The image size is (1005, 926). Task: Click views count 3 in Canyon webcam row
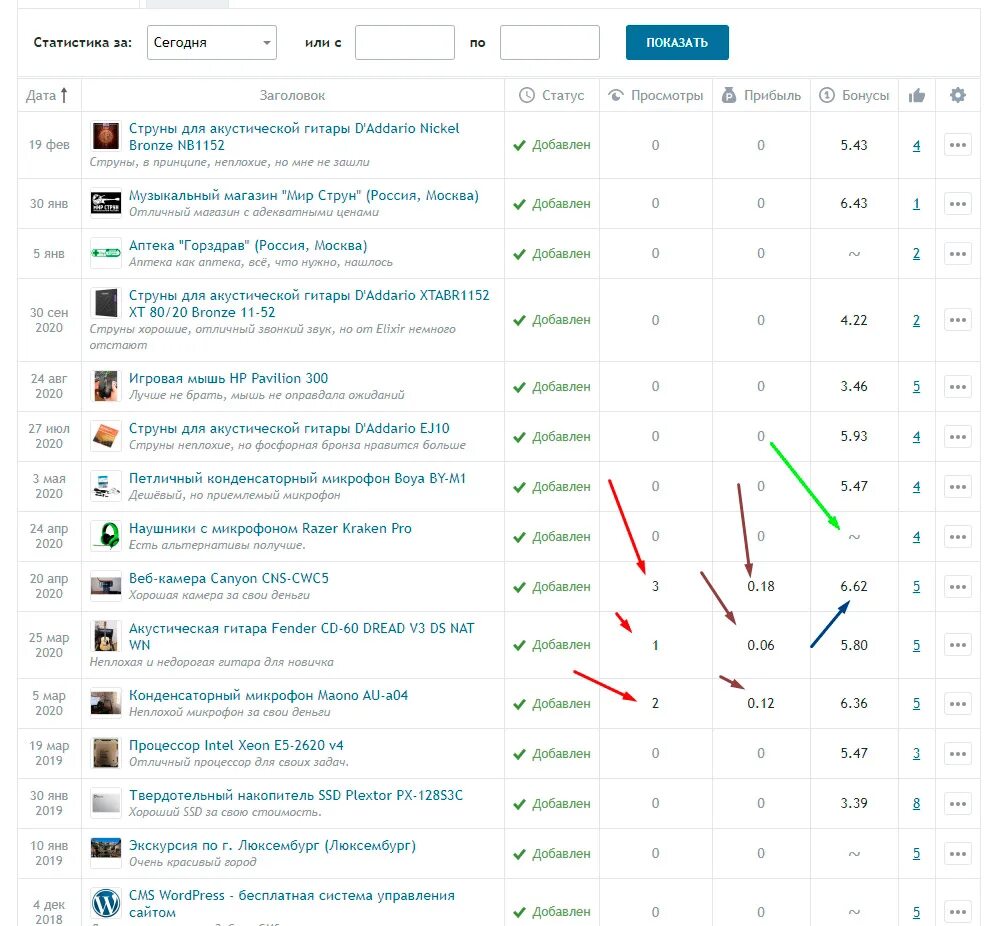point(655,586)
